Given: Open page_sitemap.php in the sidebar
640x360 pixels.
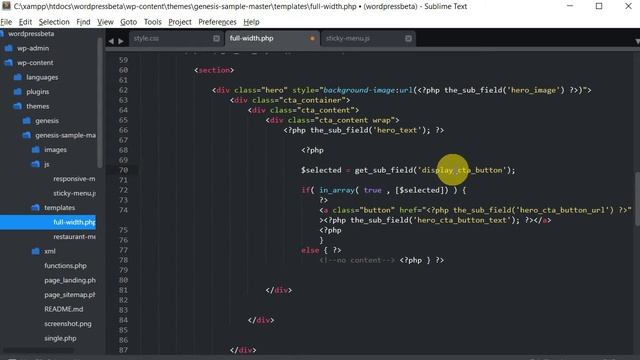Looking at the screenshot, I should (x=70, y=295).
